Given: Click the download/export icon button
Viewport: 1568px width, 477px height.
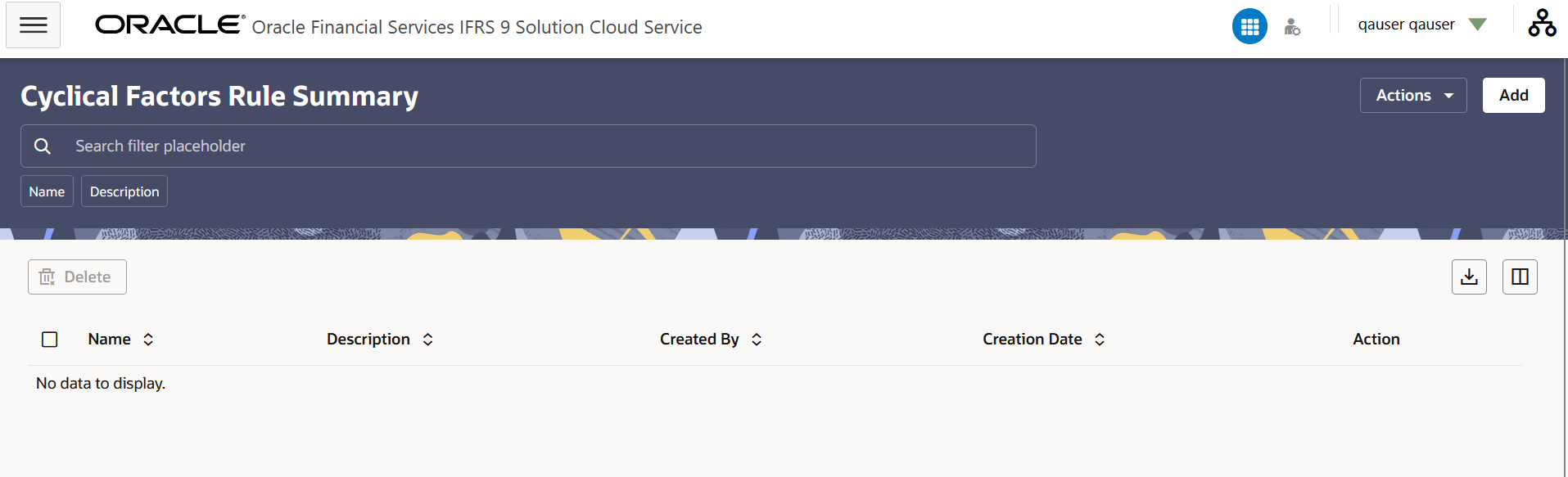Looking at the screenshot, I should [x=1469, y=277].
